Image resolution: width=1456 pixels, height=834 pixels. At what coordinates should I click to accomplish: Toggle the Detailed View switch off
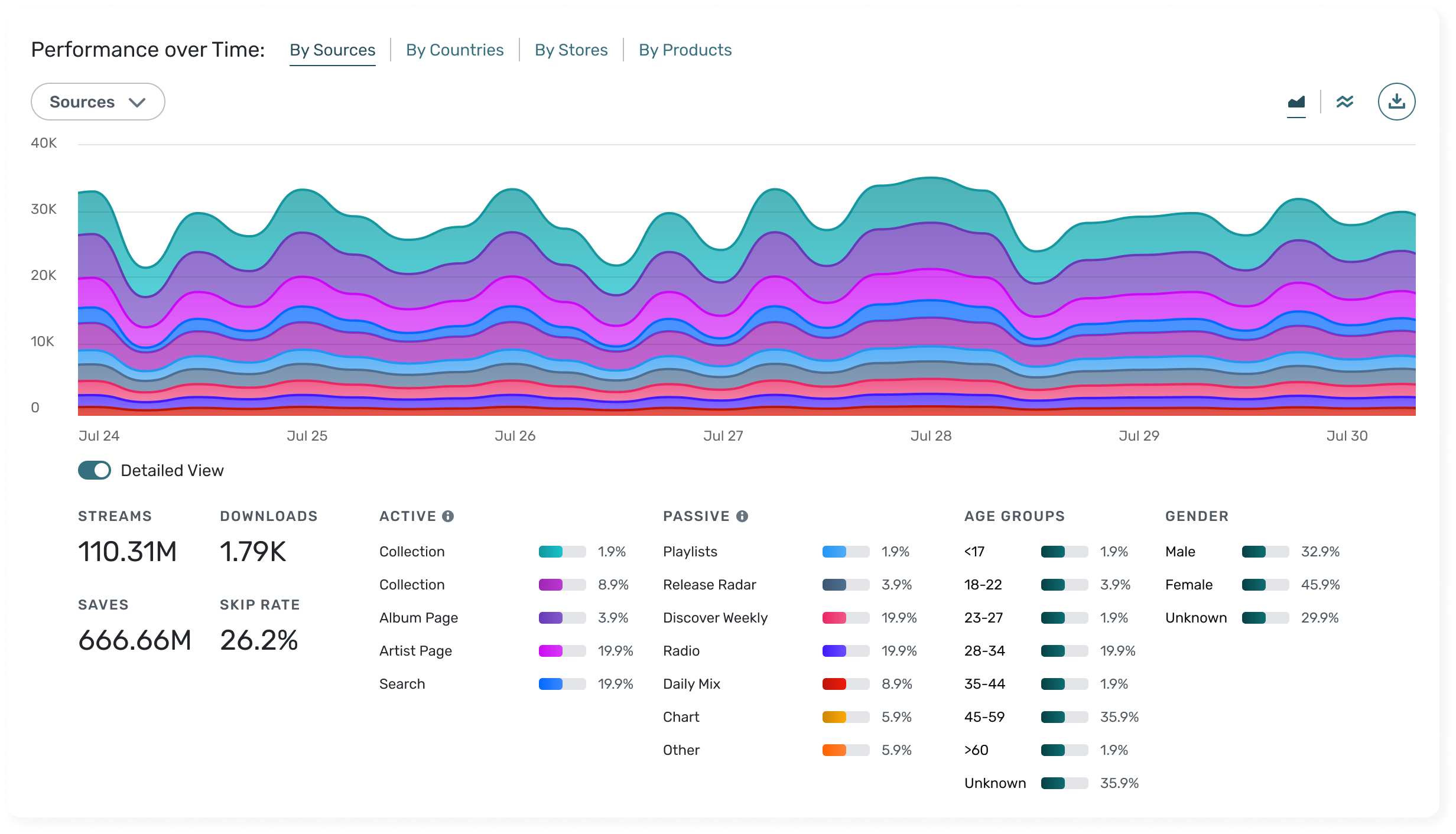point(95,470)
